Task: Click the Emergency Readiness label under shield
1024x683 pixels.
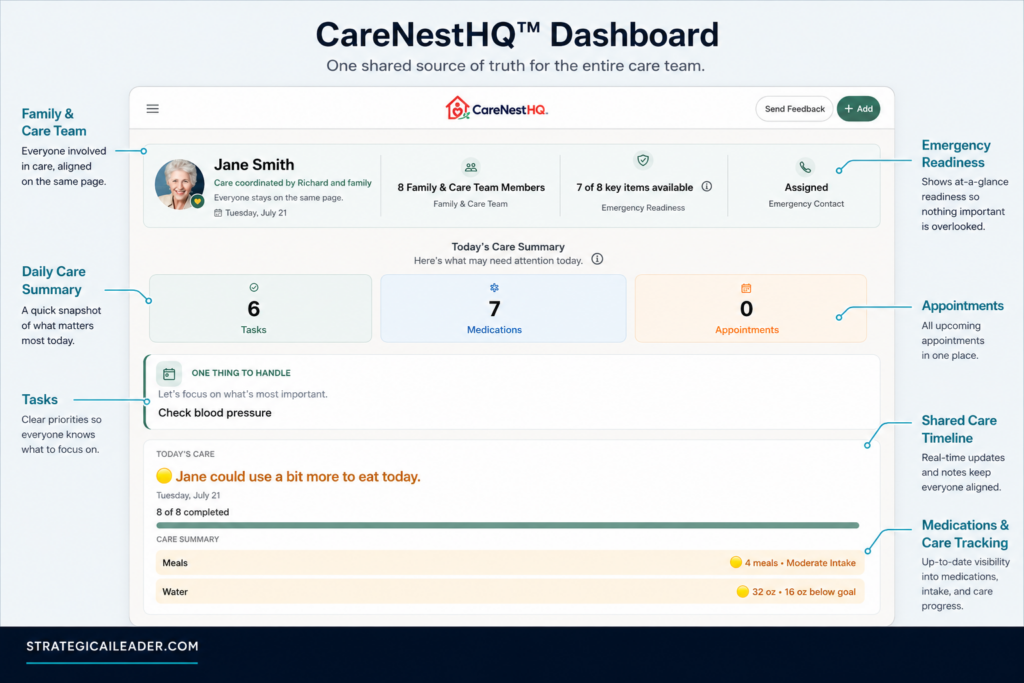Action: tap(643, 208)
